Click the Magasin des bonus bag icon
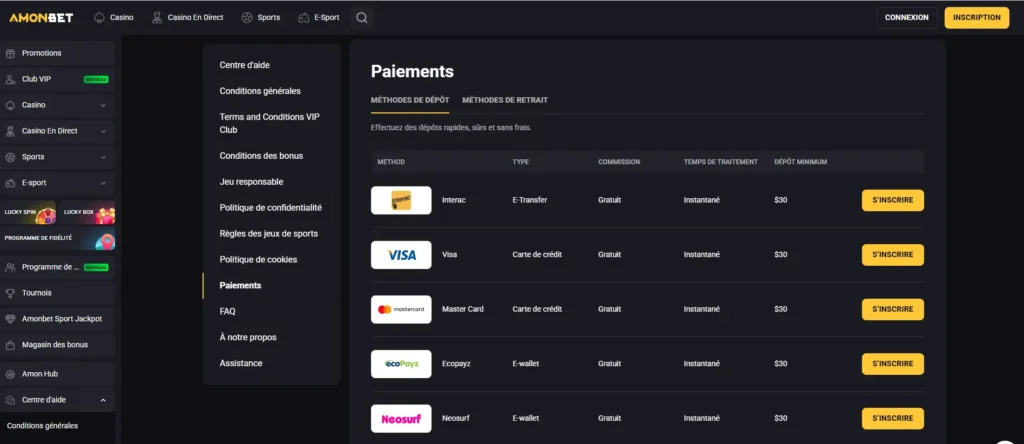 coord(10,345)
